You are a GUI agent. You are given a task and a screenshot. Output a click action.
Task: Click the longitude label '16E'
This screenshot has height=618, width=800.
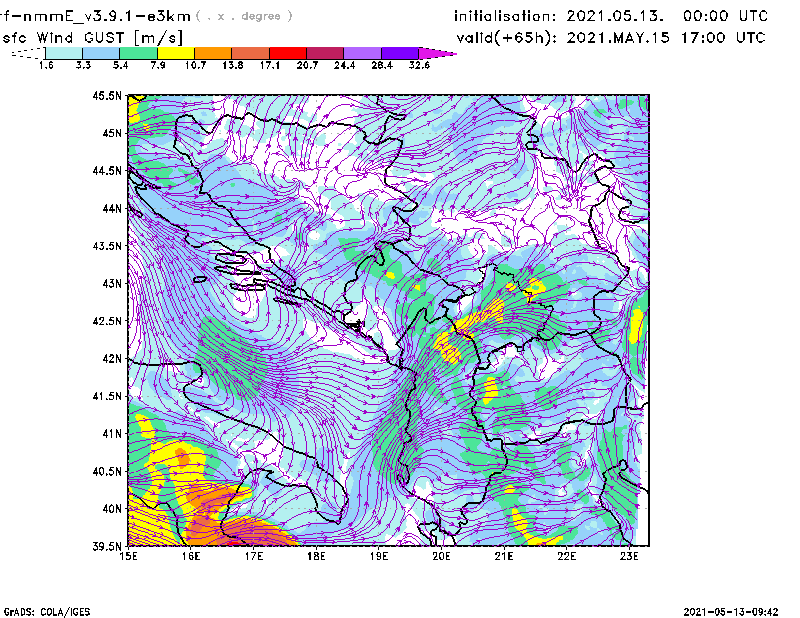pyautogui.click(x=191, y=556)
